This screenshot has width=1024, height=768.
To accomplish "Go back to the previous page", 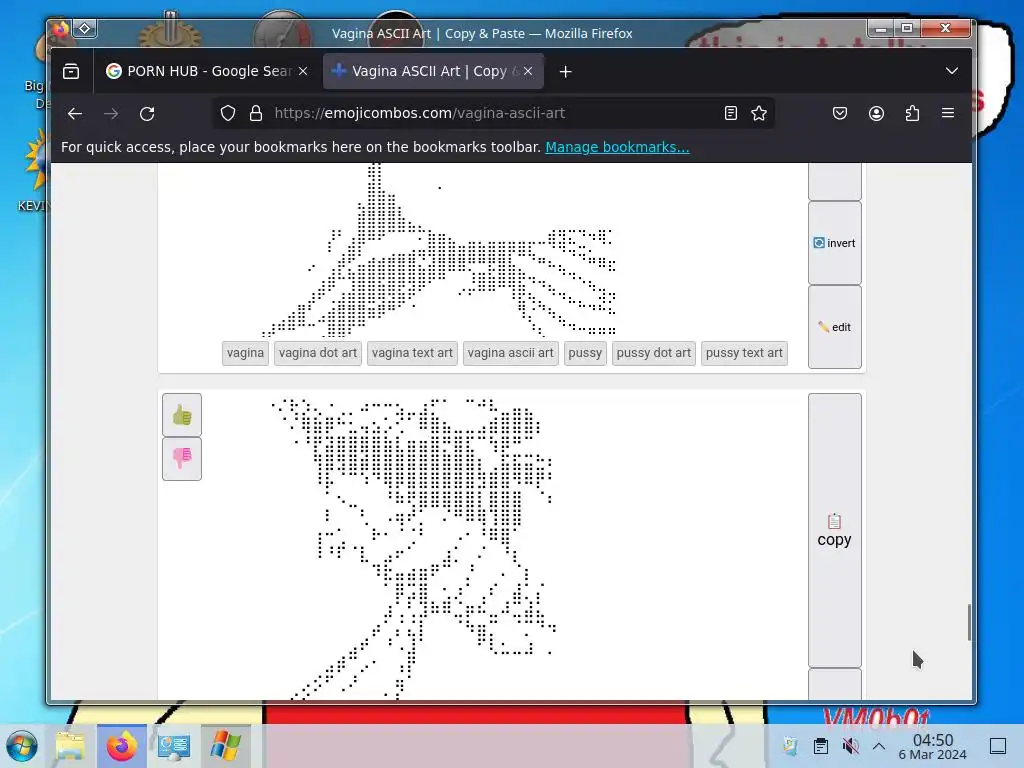I will click(75, 114).
